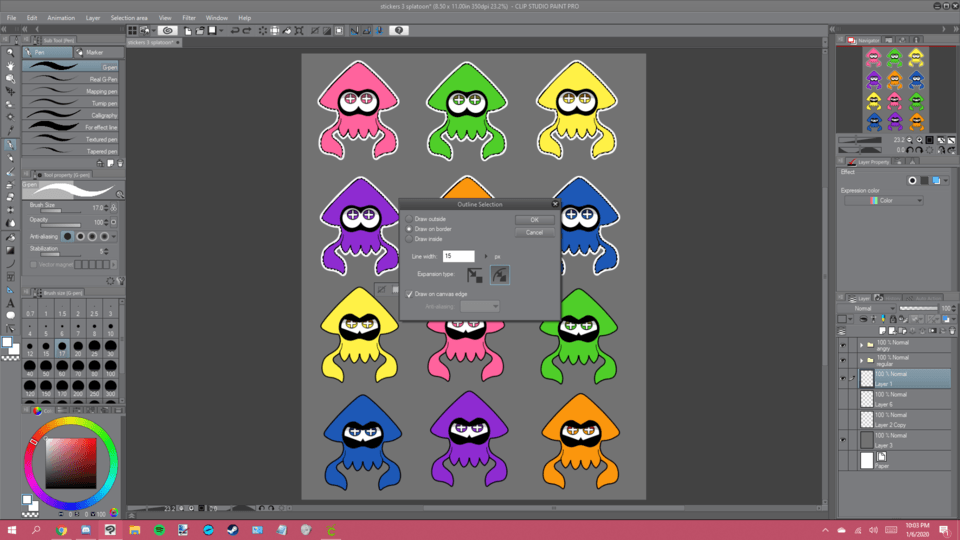The image size is (960, 540).
Task: Choose brush size preset 17
Action: tap(62, 349)
